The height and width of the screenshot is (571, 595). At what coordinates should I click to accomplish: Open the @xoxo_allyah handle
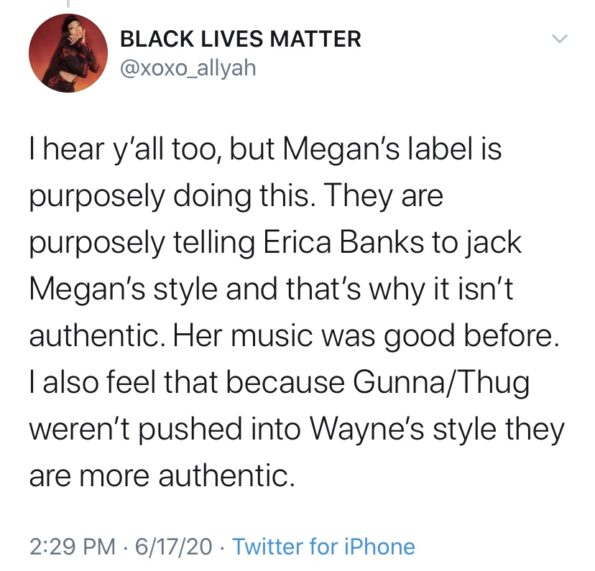188,68
